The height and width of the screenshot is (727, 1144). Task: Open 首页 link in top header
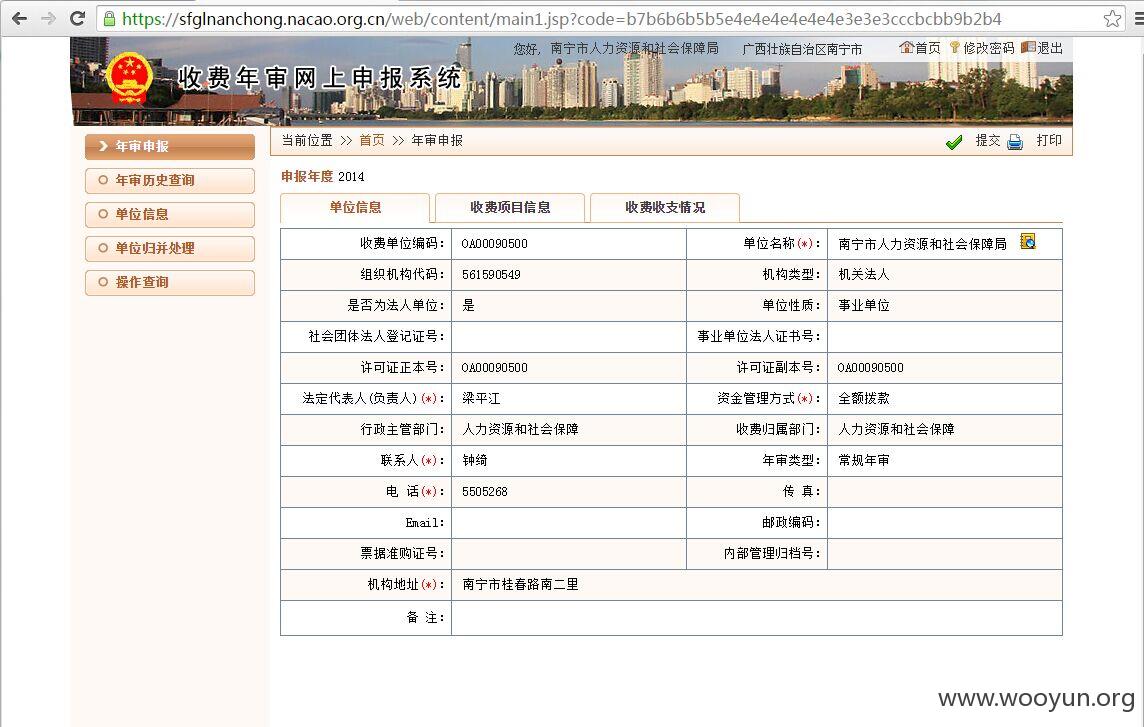tap(928, 48)
